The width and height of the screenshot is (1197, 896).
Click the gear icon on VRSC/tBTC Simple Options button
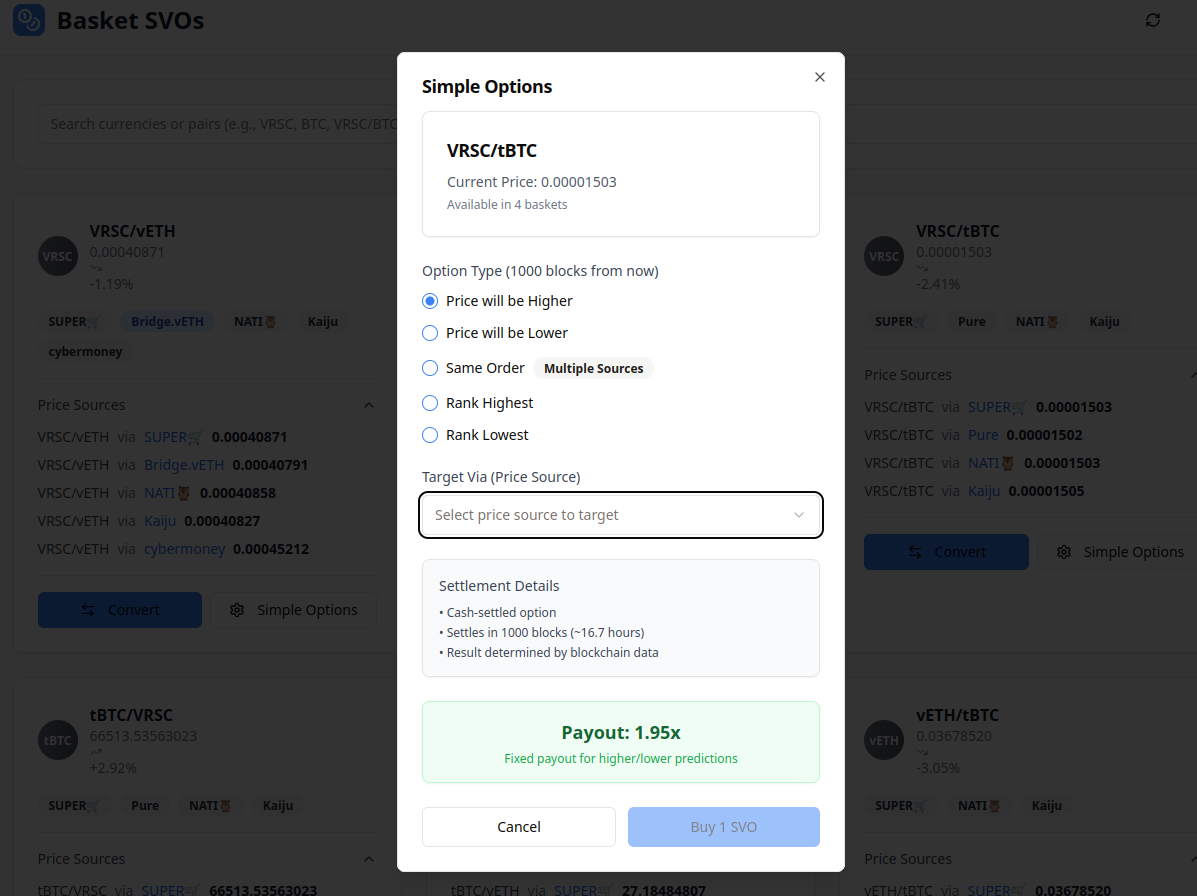[1063, 551]
